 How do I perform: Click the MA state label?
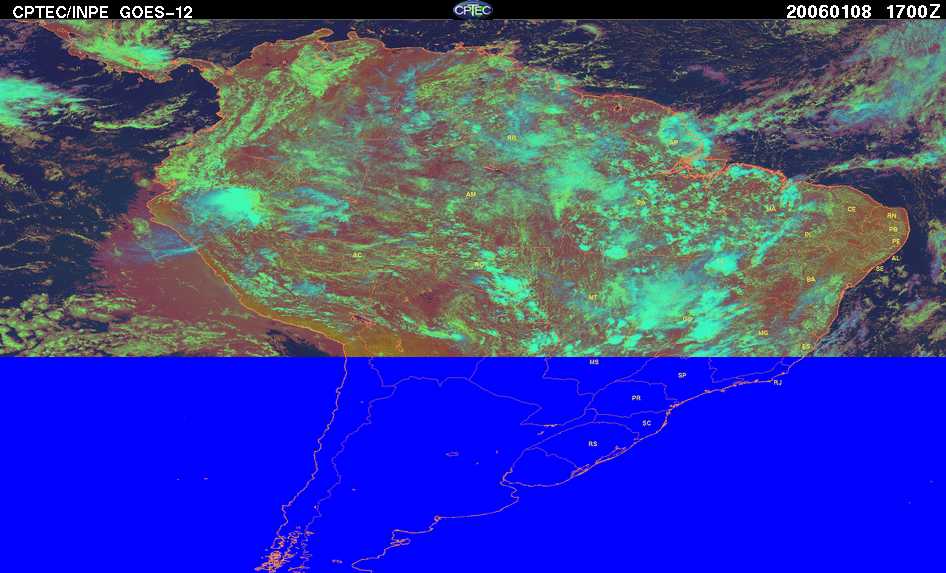(771, 209)
